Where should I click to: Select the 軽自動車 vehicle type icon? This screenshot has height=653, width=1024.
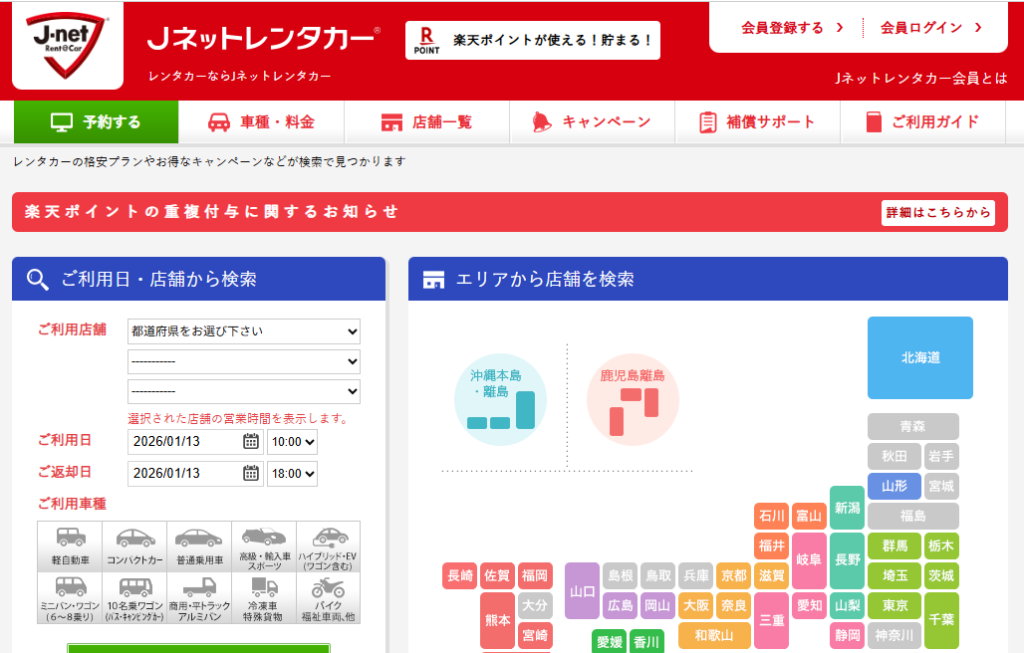(70, 546)
